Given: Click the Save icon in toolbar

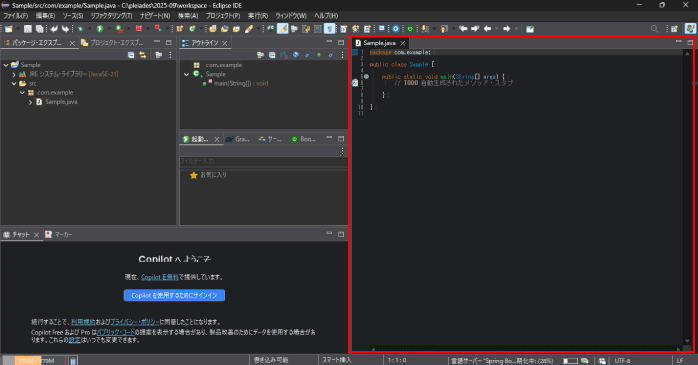Looking at the screenshot, I should [x=28, y=29].
